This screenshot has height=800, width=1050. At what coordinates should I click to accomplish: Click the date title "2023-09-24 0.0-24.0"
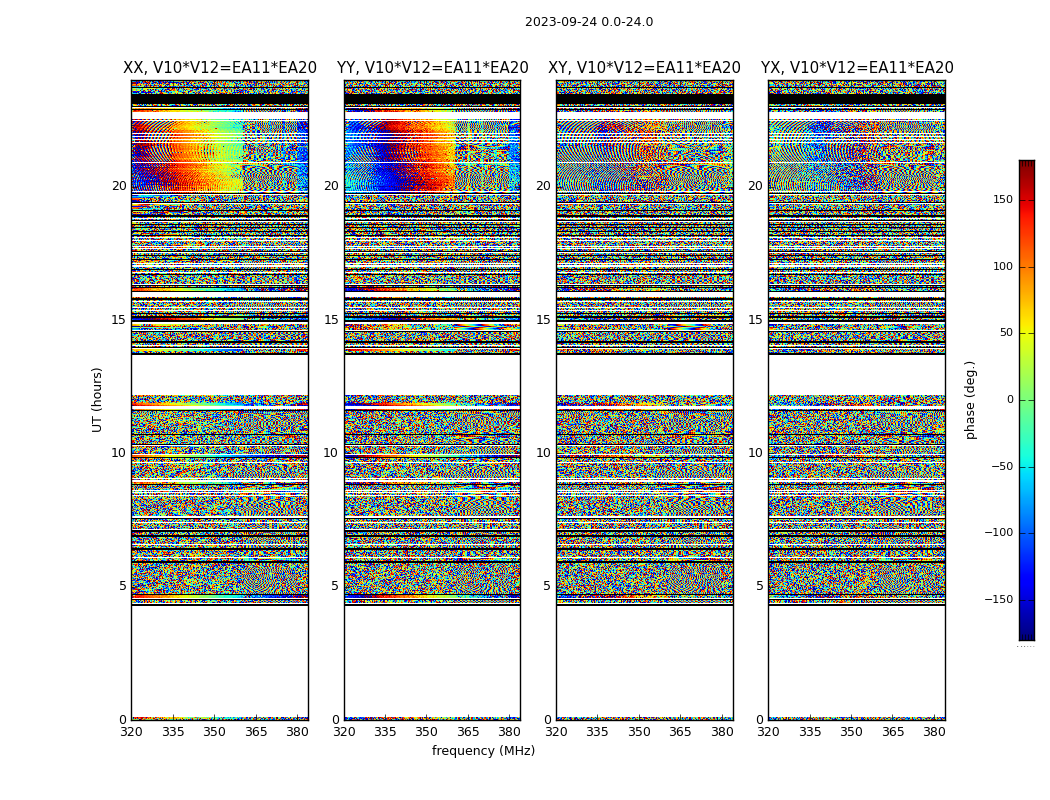(x=589, y=22)
